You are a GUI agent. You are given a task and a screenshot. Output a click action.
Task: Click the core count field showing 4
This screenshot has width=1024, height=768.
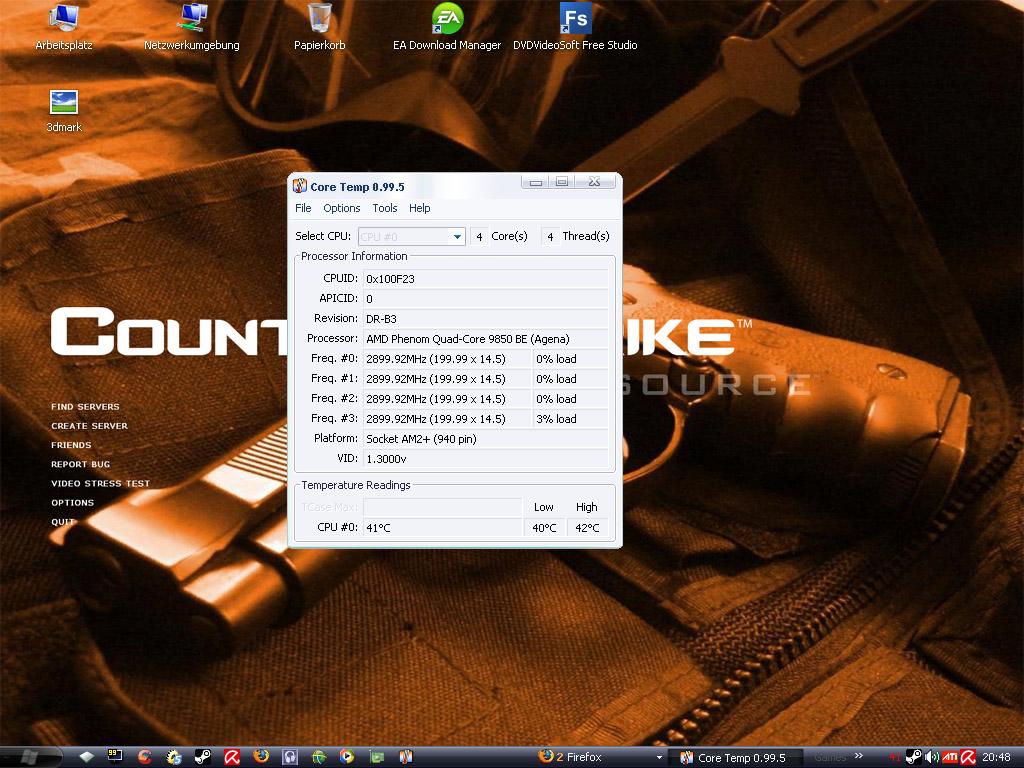tap(479, 236)
